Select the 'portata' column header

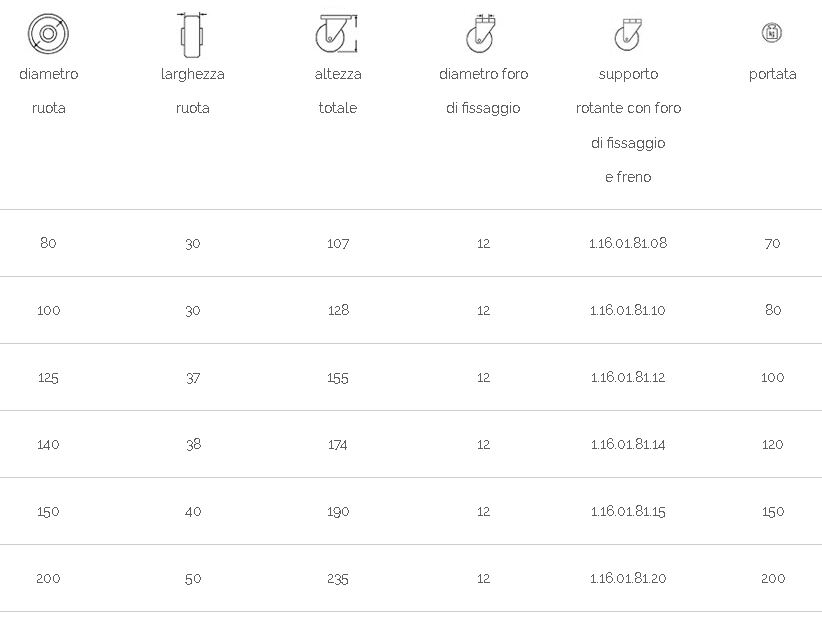[x=772, y=74]
